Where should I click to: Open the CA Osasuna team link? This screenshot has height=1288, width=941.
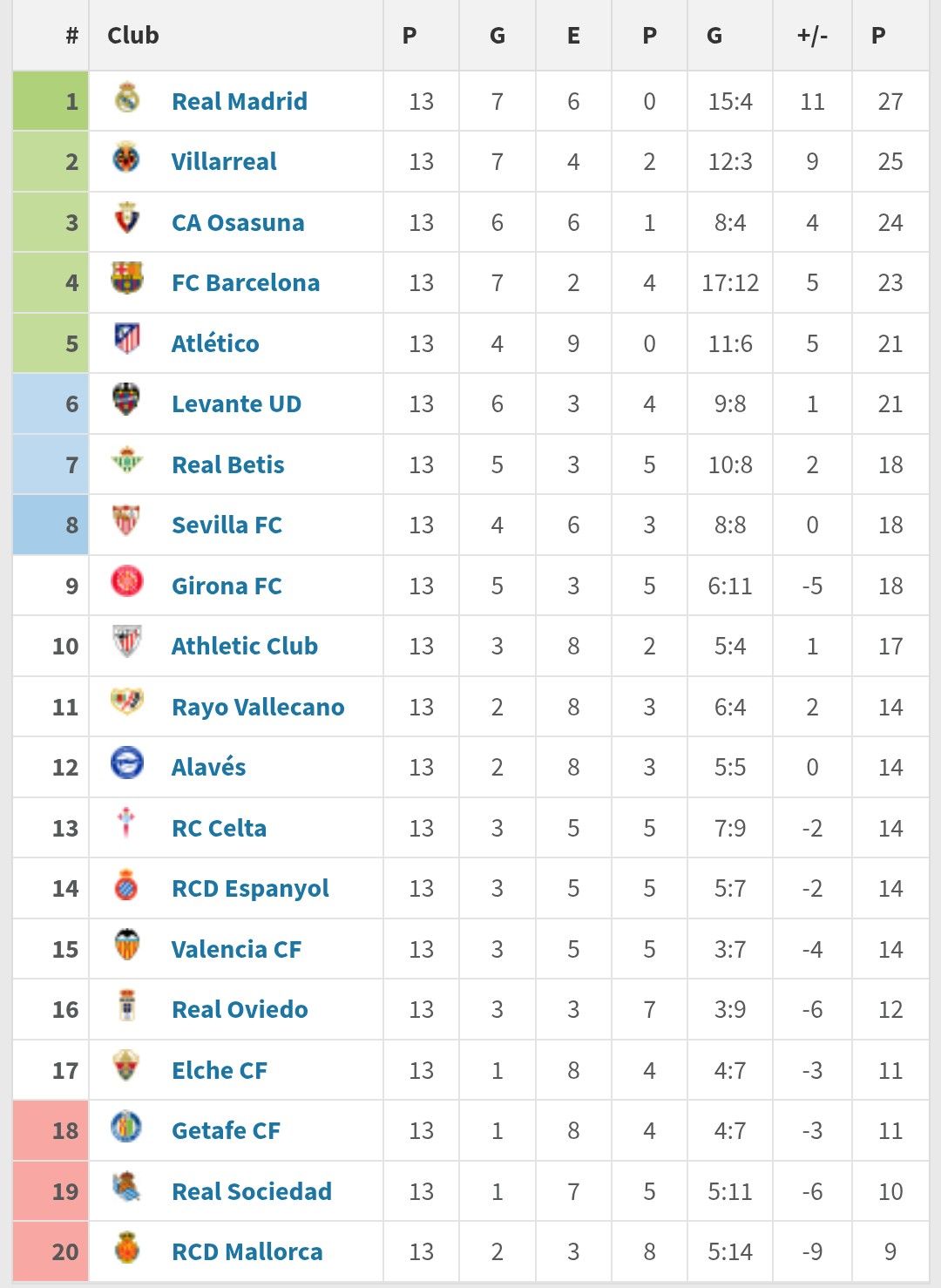tap(238, 222)
